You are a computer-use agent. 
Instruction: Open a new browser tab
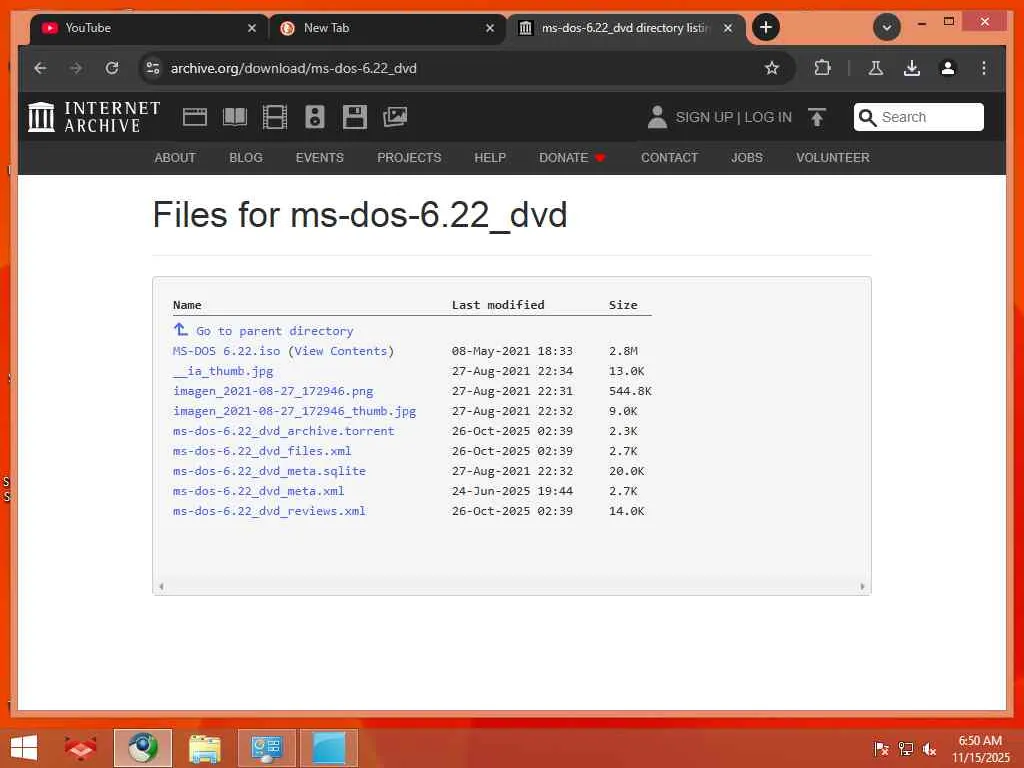766,27
